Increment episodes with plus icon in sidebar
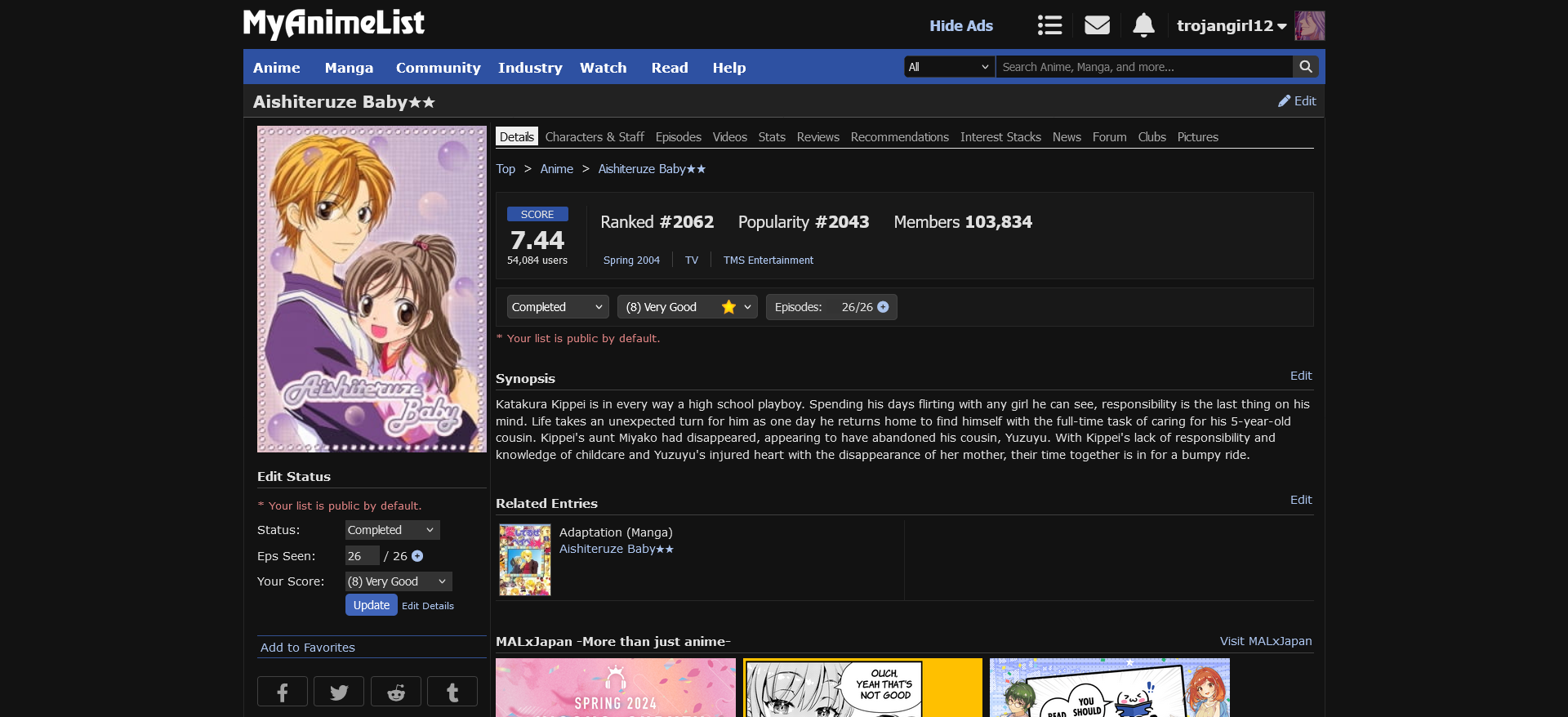Viewport: 1568px width, 717px height. tap(417, 556)
